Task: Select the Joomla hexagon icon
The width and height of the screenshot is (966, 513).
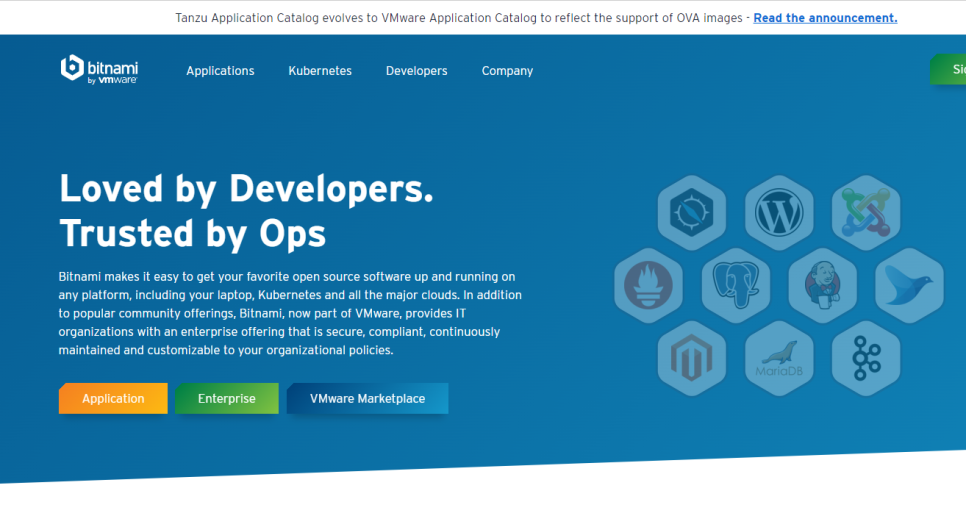Action: [866, 212]
